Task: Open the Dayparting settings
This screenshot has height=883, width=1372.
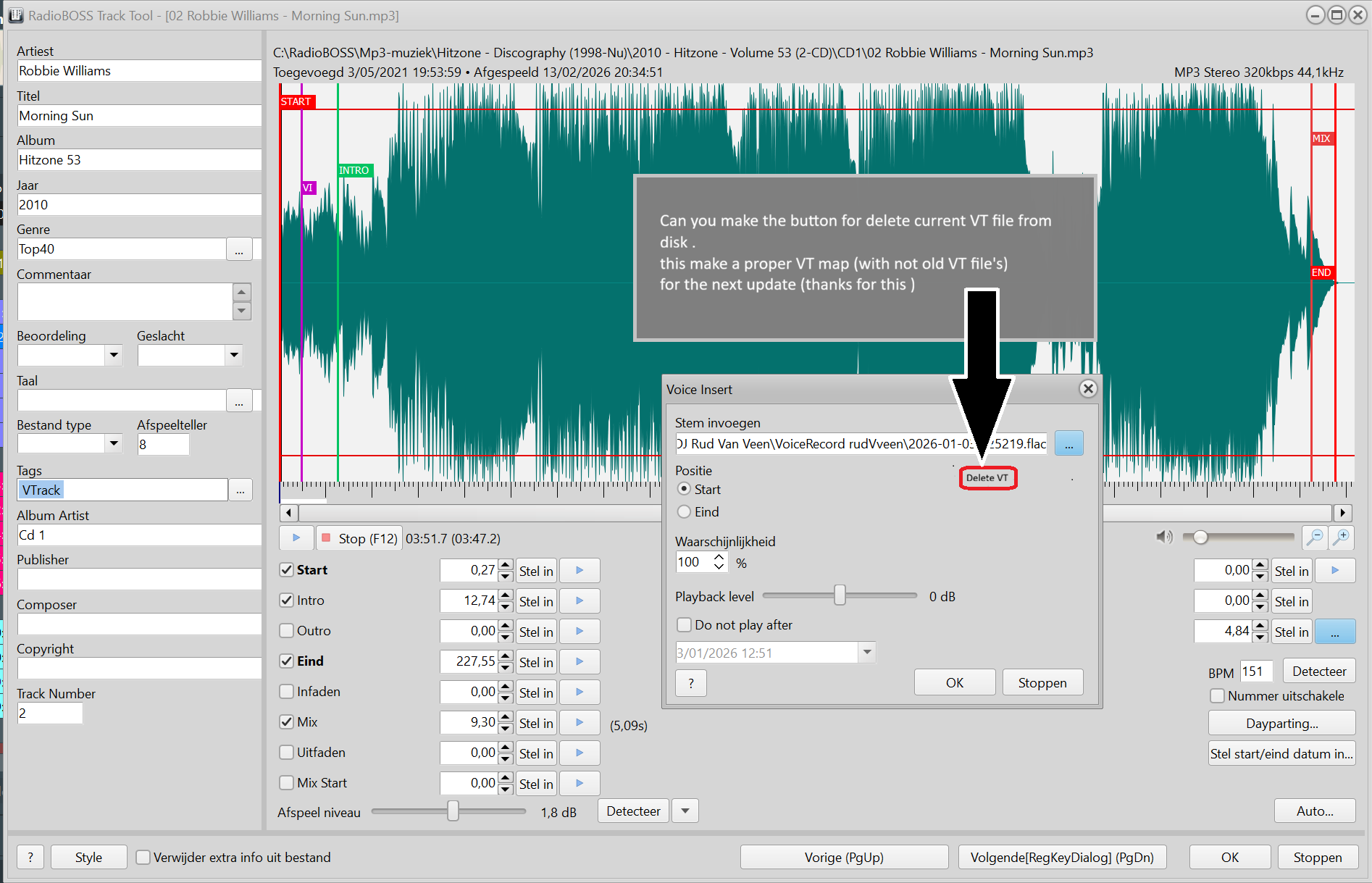Action: click(x=1281, y=724)
